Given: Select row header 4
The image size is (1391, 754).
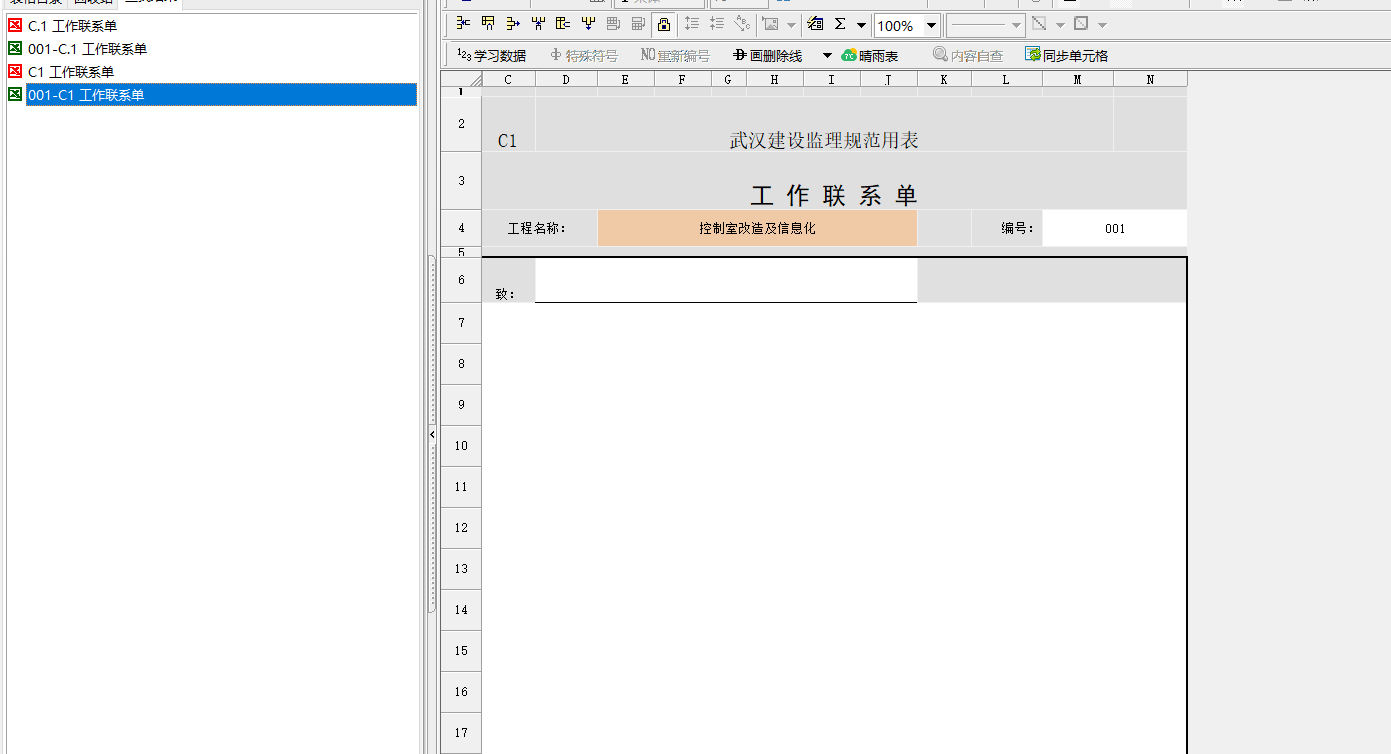Looking at the screenshot, I should click(461, 228).
